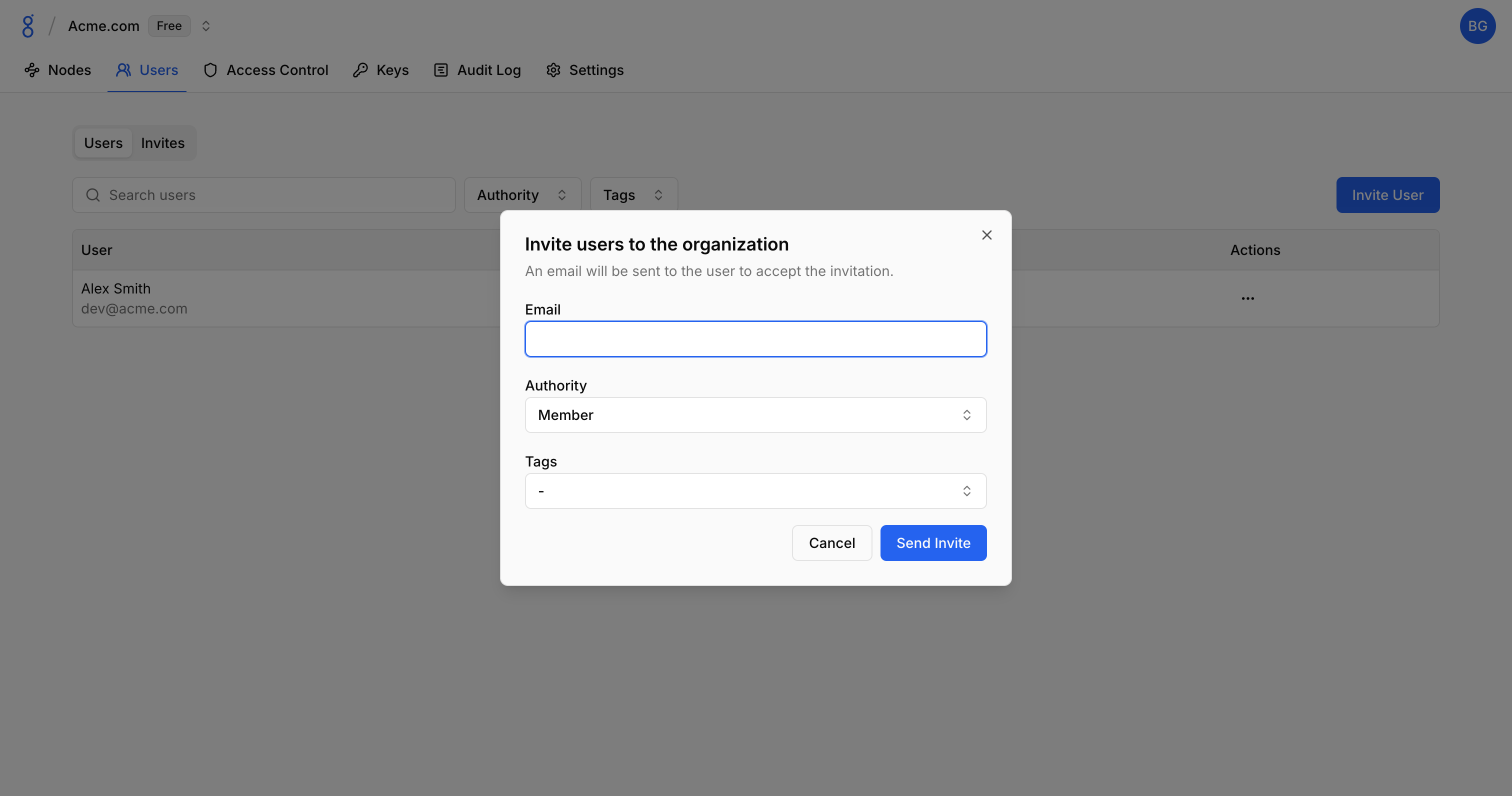The image size is (1512, 796).
Task: Click the Audit Log list icon
Action: click(441, 70)
